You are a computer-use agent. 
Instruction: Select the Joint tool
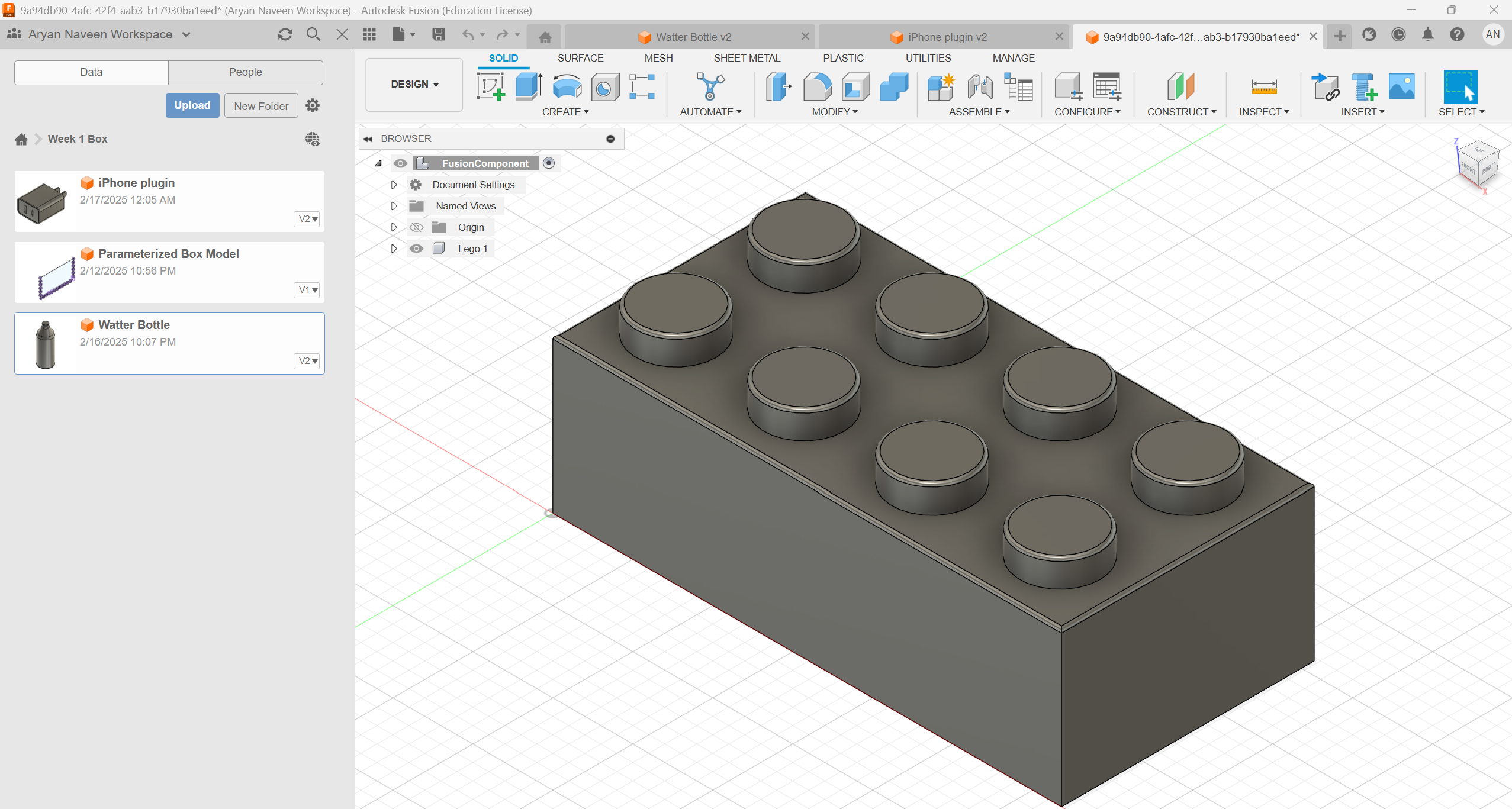pos(980,87)
